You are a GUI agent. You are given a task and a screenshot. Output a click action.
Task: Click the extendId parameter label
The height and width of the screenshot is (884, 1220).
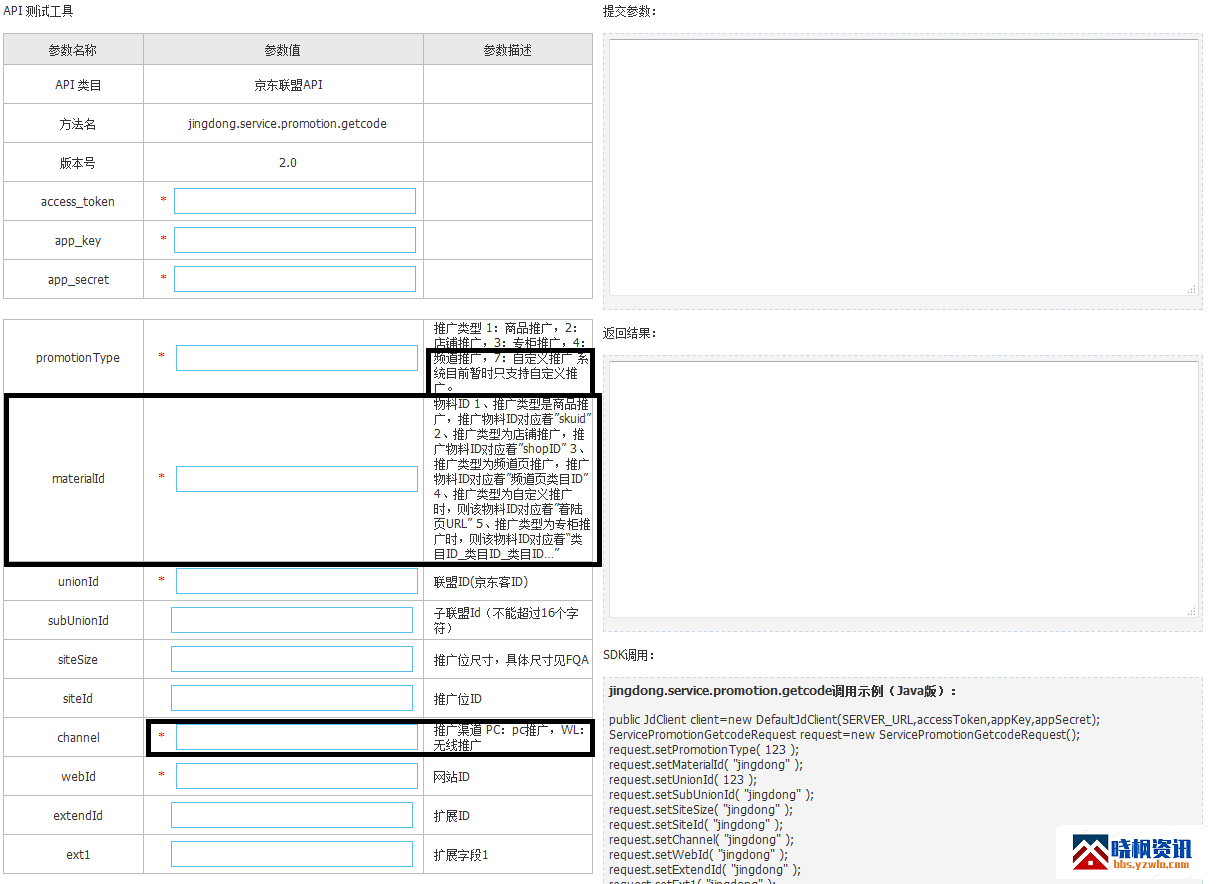[x=78, y=816]
